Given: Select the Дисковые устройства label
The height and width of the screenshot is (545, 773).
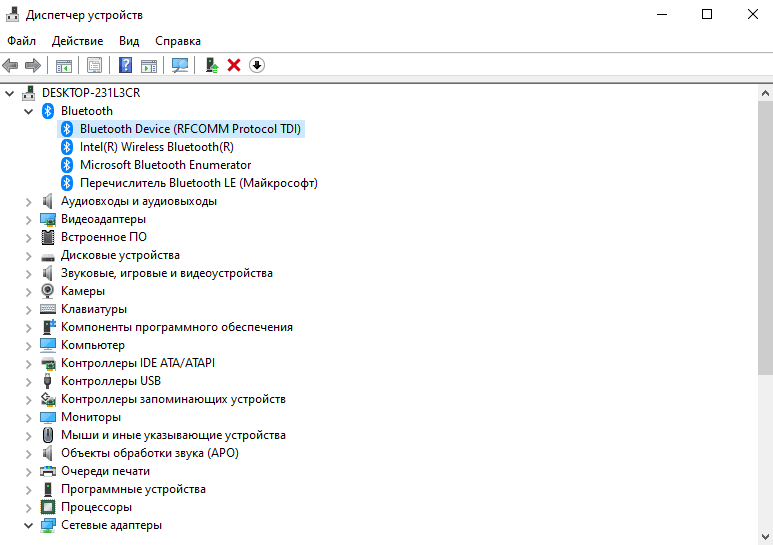Looking at the screenshot, I should coord(120,255).
